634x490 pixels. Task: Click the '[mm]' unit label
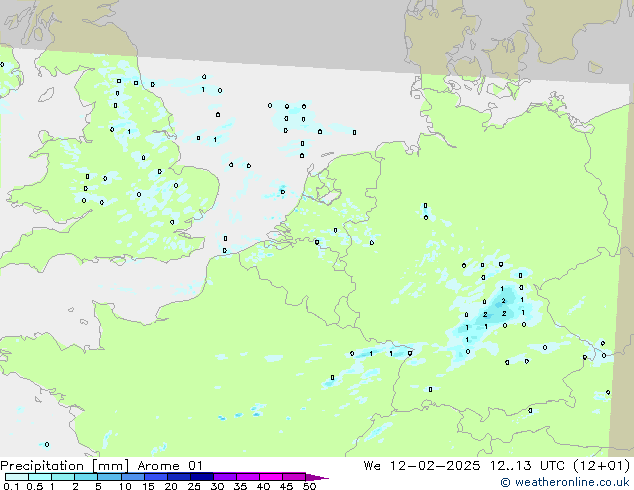110,466
